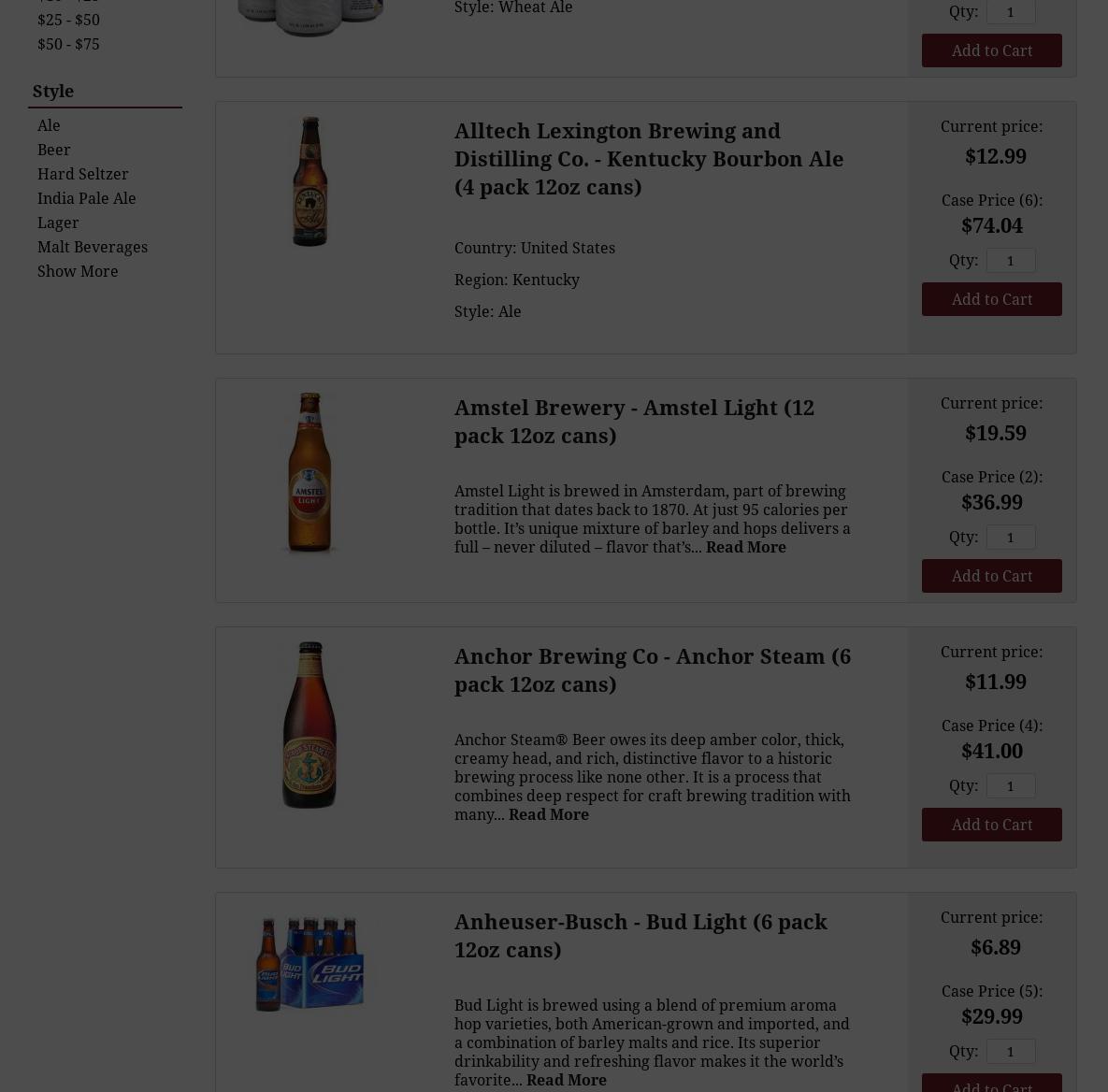
Task: Choose Malt Beverages style filter
Action: click(92, 247)
